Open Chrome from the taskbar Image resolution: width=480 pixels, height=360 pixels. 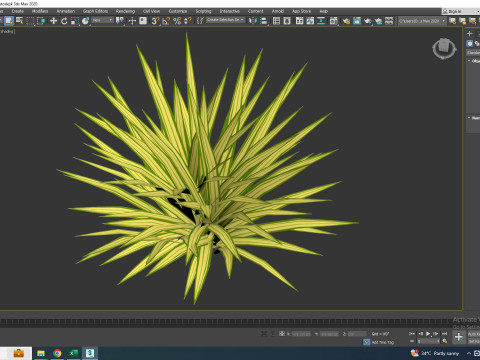click(57, 353)
